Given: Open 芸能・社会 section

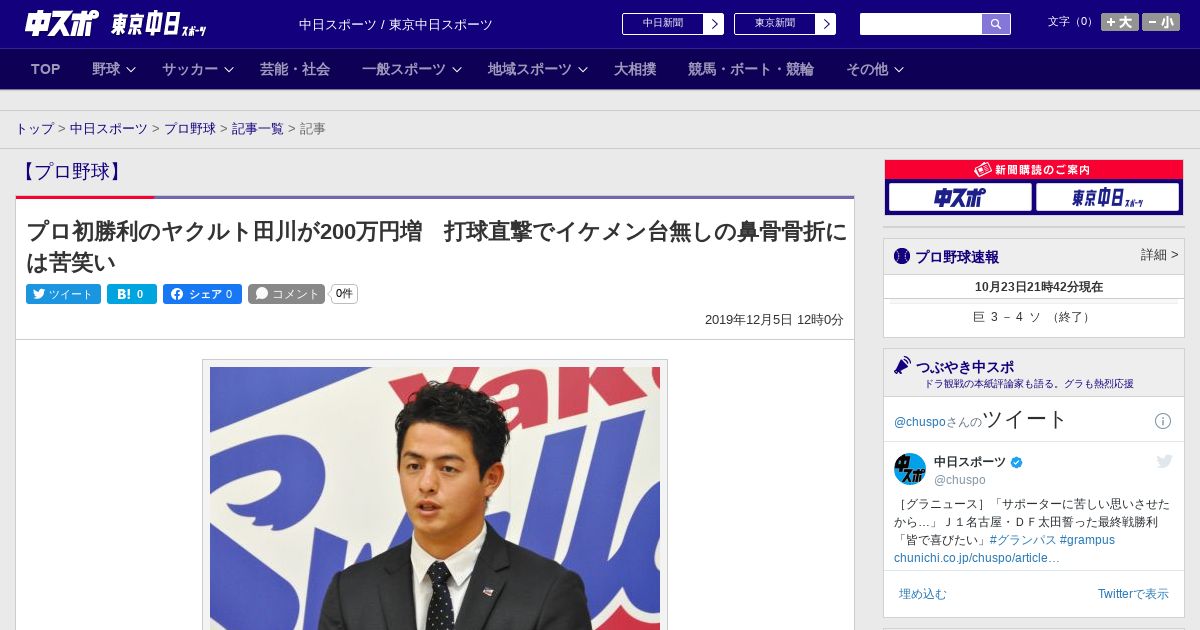Looking at the screenshot, I should (295, 69).
